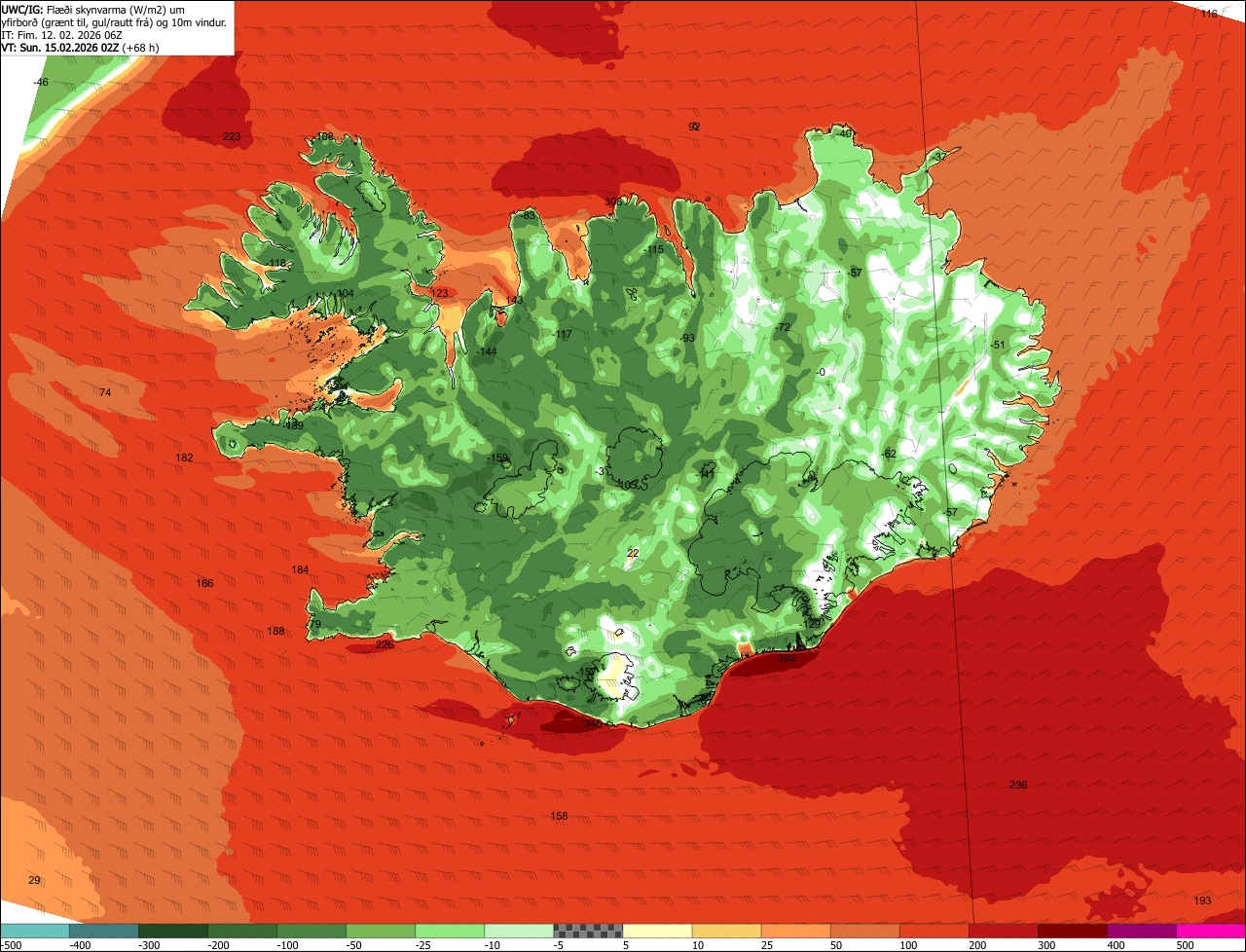Click the value 186 over the sea
This screenshot has width=1246, height=952.
(204, 583)
